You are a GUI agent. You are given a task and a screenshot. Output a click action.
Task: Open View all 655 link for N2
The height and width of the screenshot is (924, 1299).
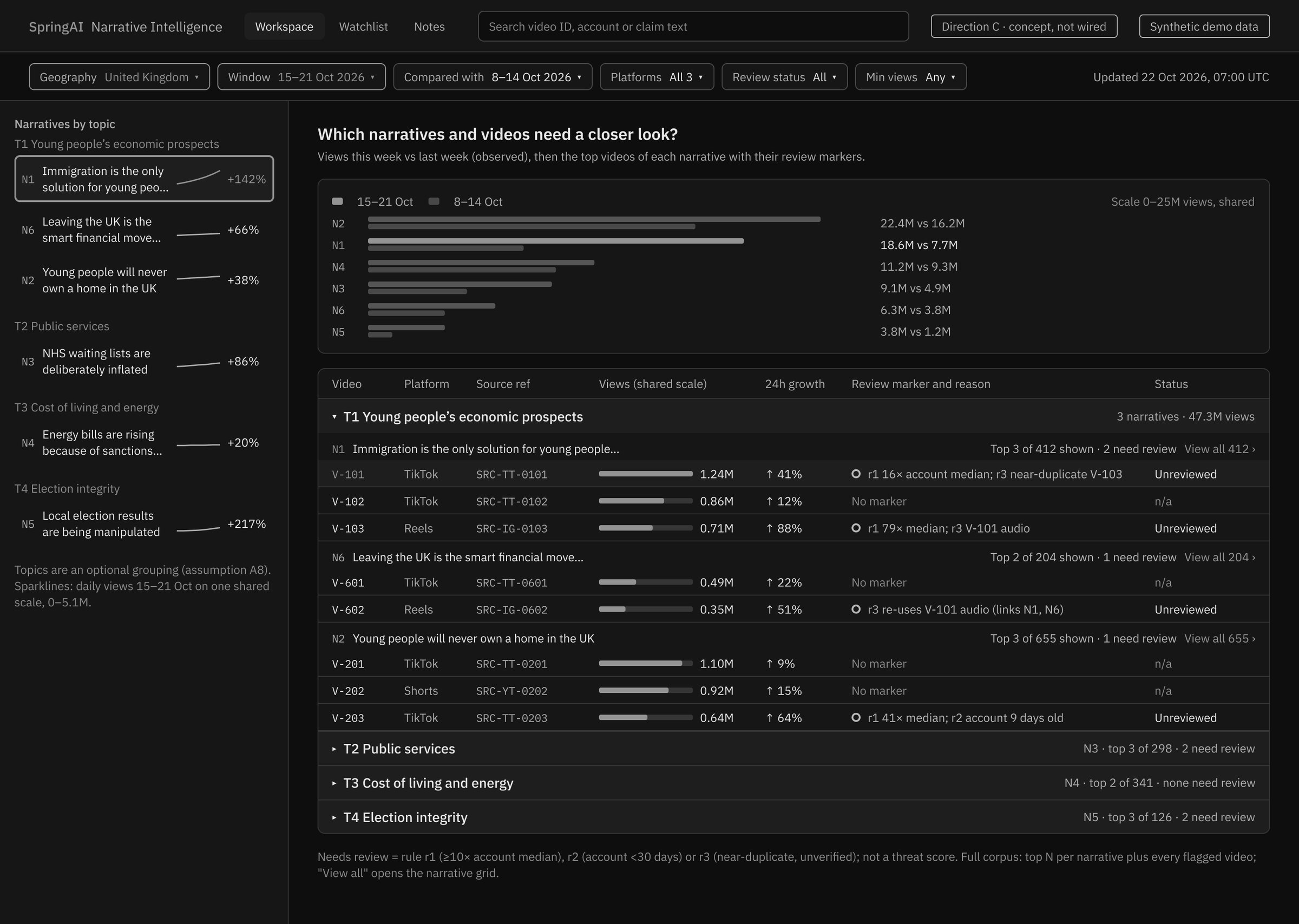tap(1219, 638)
